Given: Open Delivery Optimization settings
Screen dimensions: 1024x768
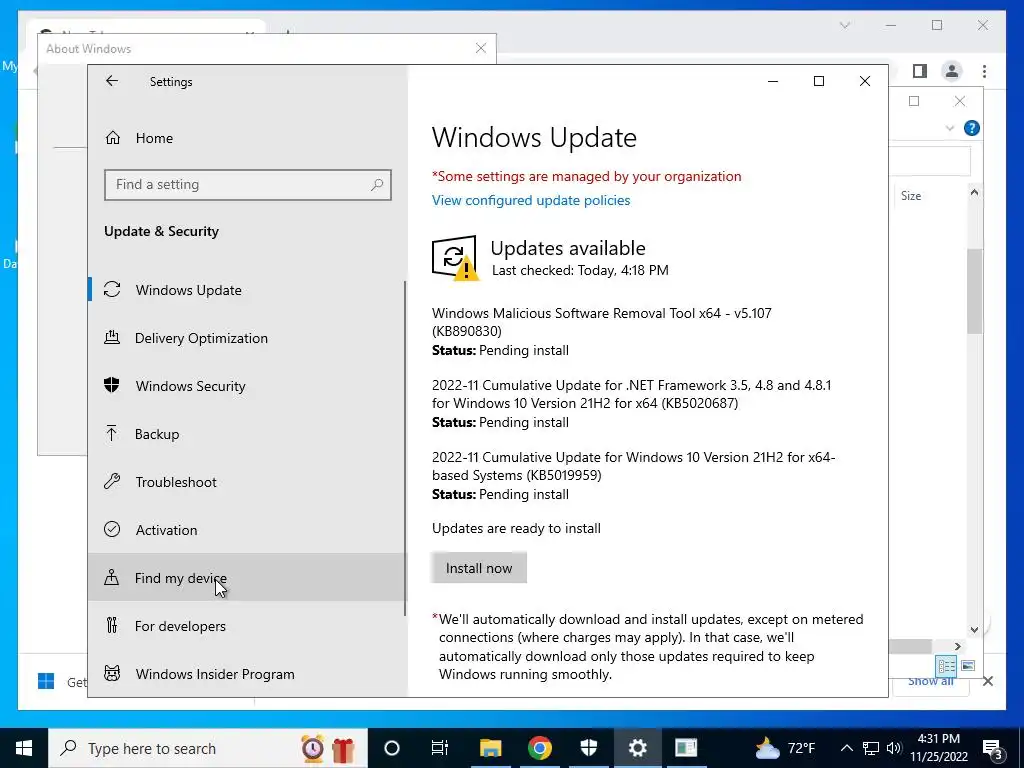Looking at the screenshot, I should [248, 338].
